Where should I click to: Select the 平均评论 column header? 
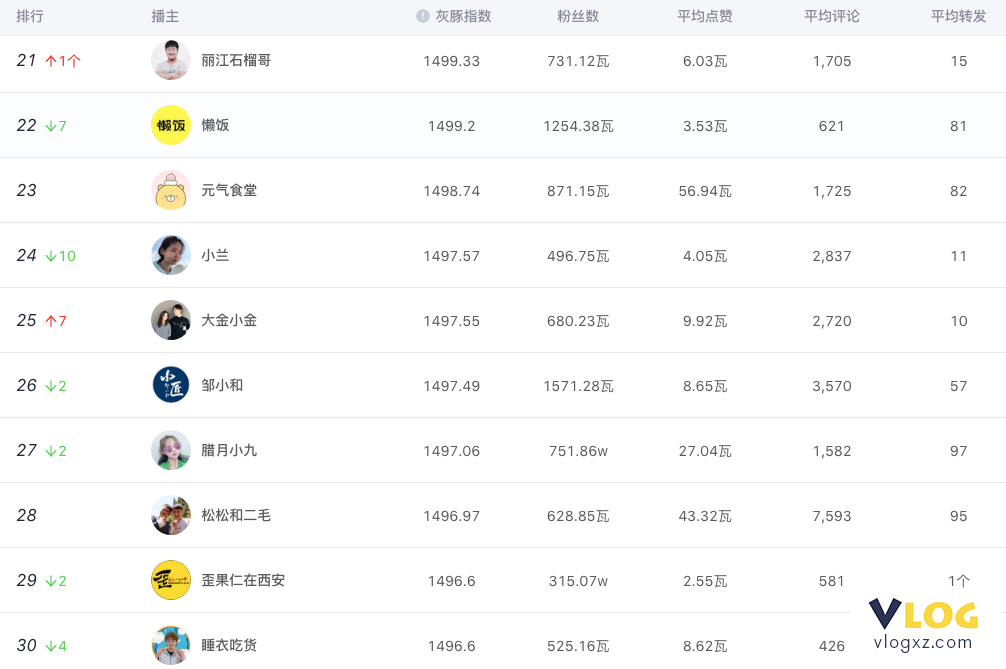pyautogui.click(x=831, y=16)
